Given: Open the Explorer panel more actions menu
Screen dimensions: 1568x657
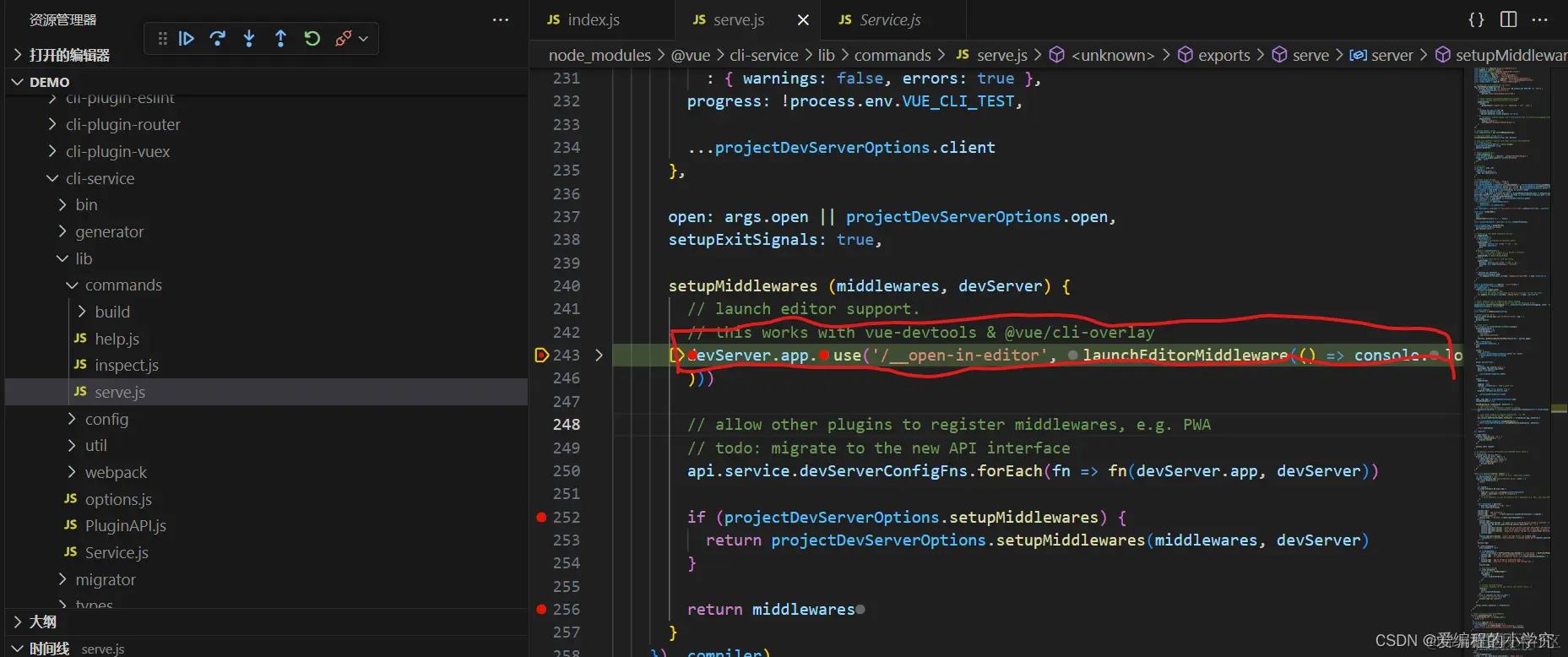Looking at the screenshot, I should pos(501,19).
